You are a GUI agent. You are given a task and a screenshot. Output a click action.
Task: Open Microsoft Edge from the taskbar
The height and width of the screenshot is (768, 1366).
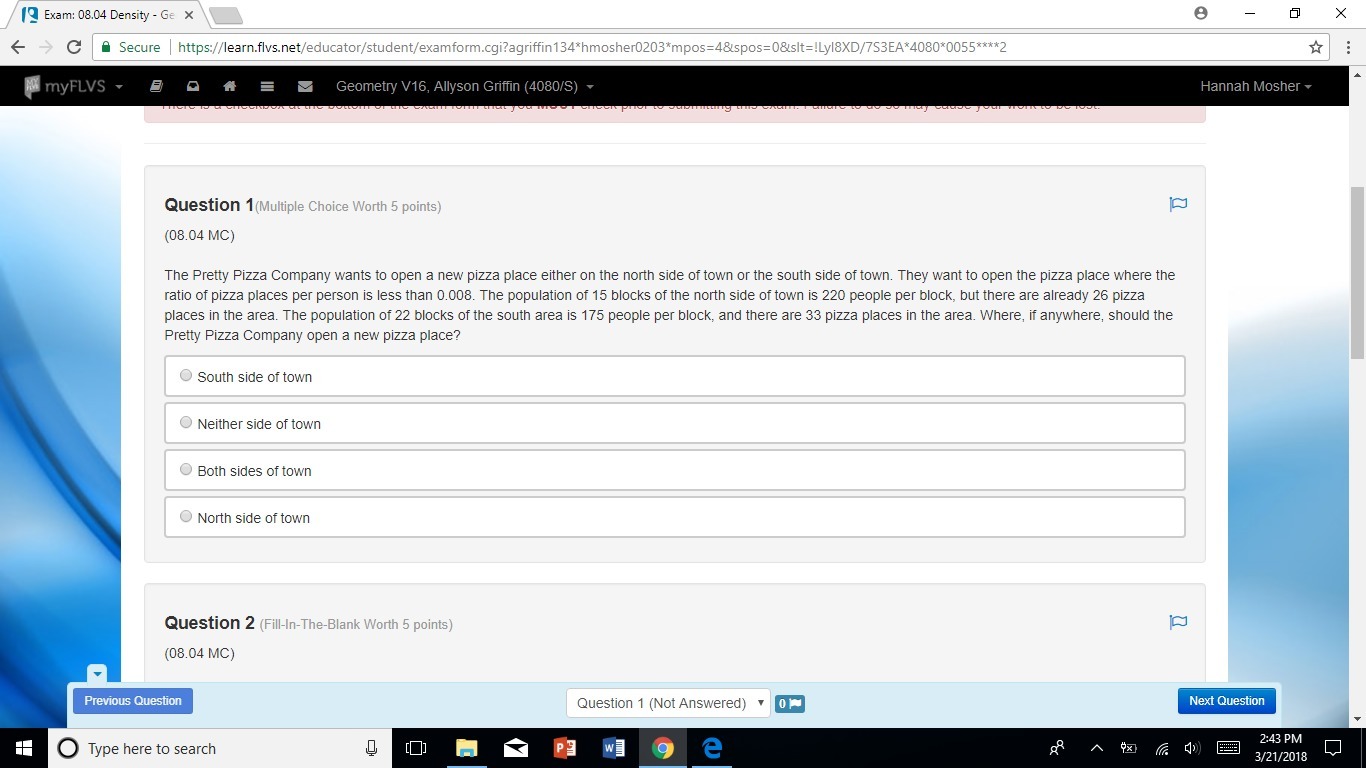[x=712, y=748]
